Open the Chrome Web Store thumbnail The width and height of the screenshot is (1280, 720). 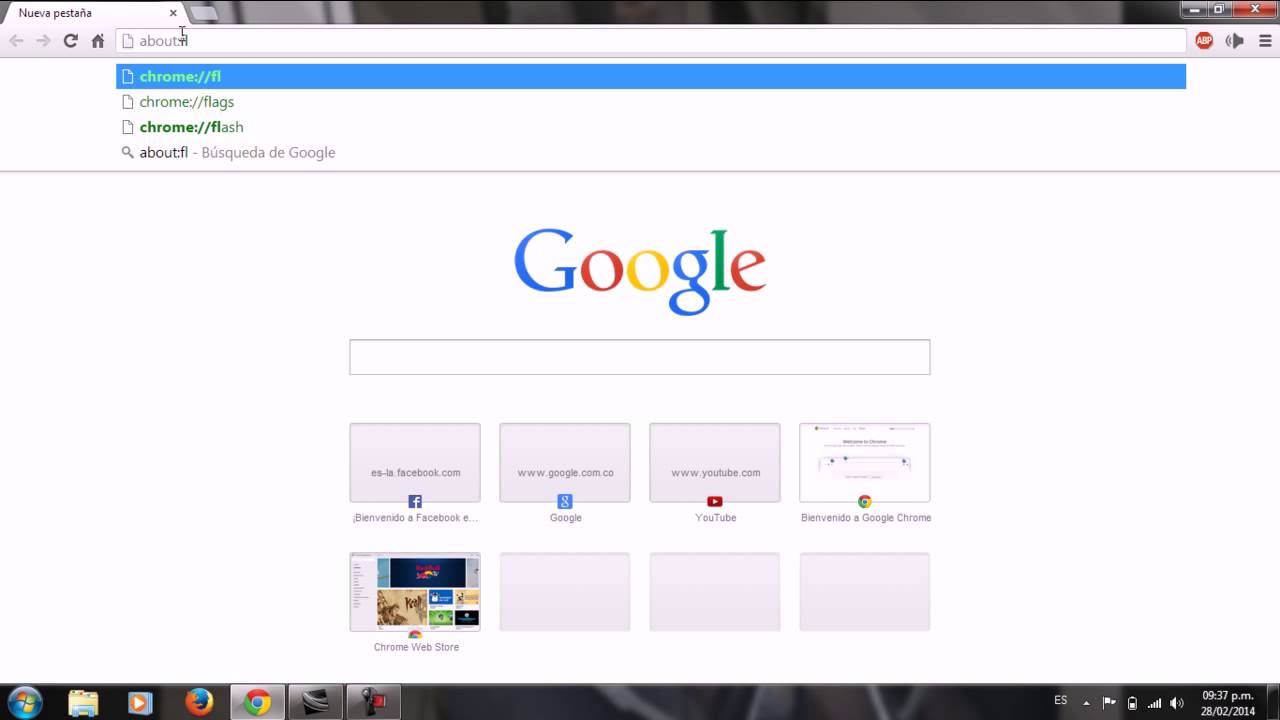(415, 592)
